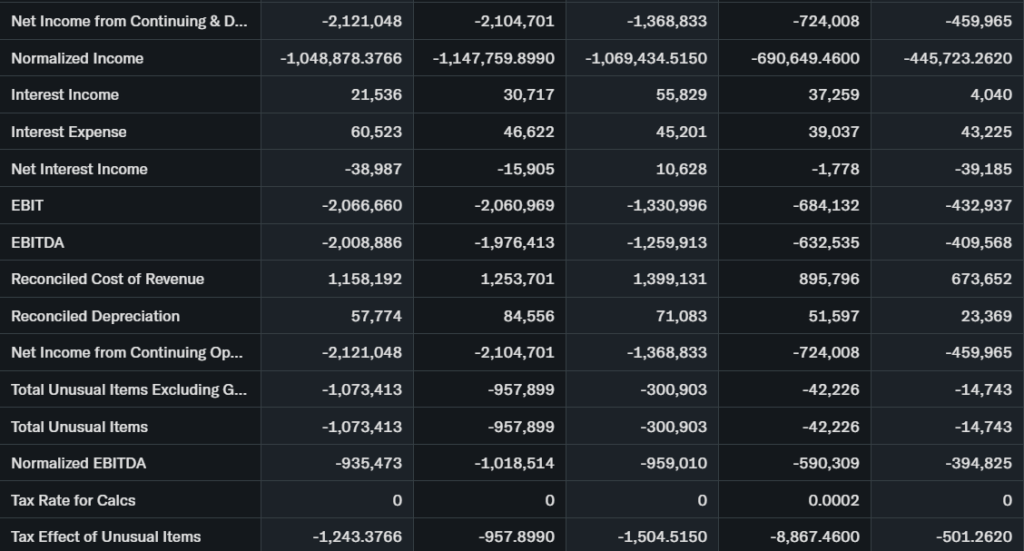The width and height of the screenshot is (1024, 551).
Task: Select the Reconciled Depreciation row label
Action: pyautogui.click(x=95, y=316)
